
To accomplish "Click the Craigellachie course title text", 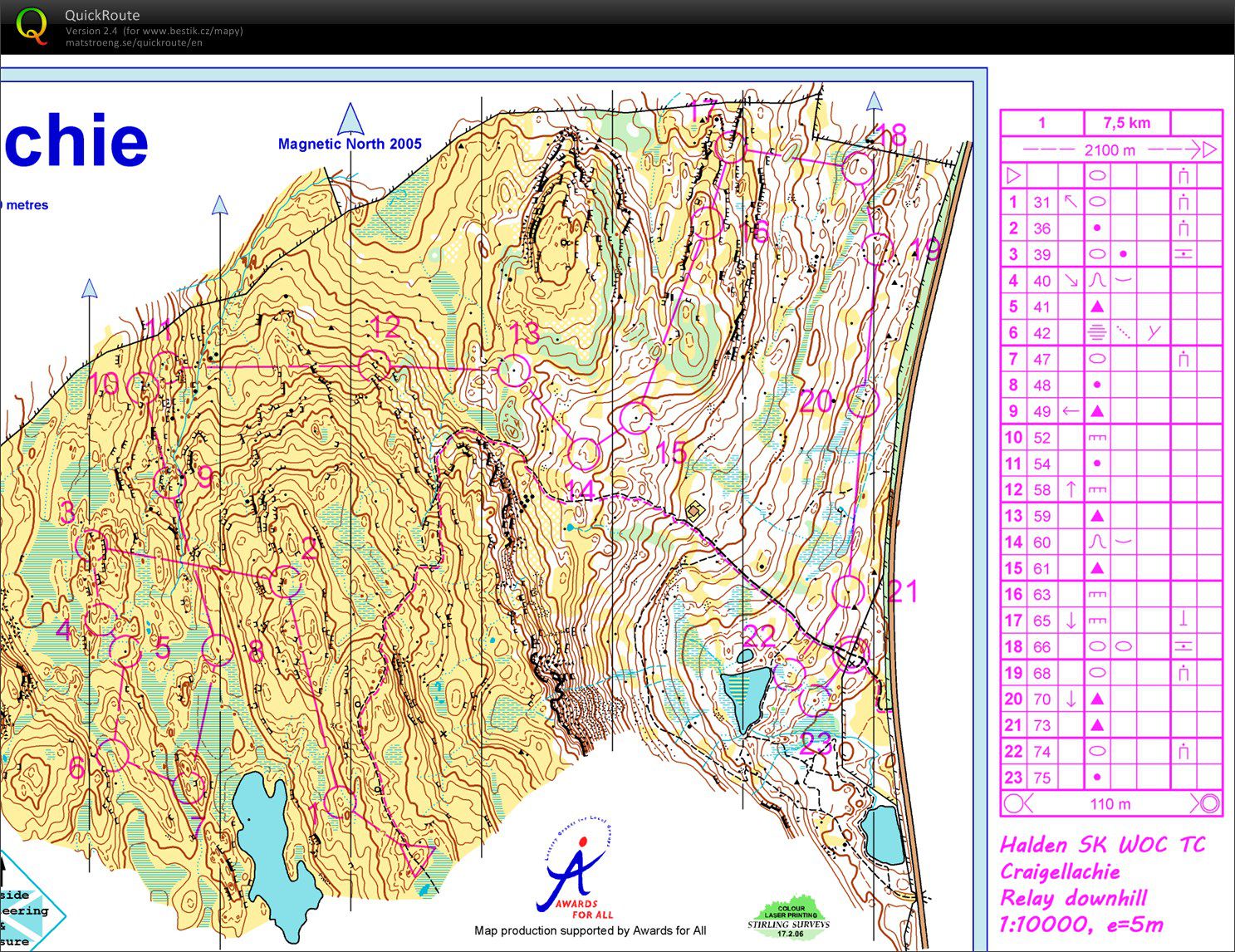I will pyautogui.click(x=1061, y=872).
